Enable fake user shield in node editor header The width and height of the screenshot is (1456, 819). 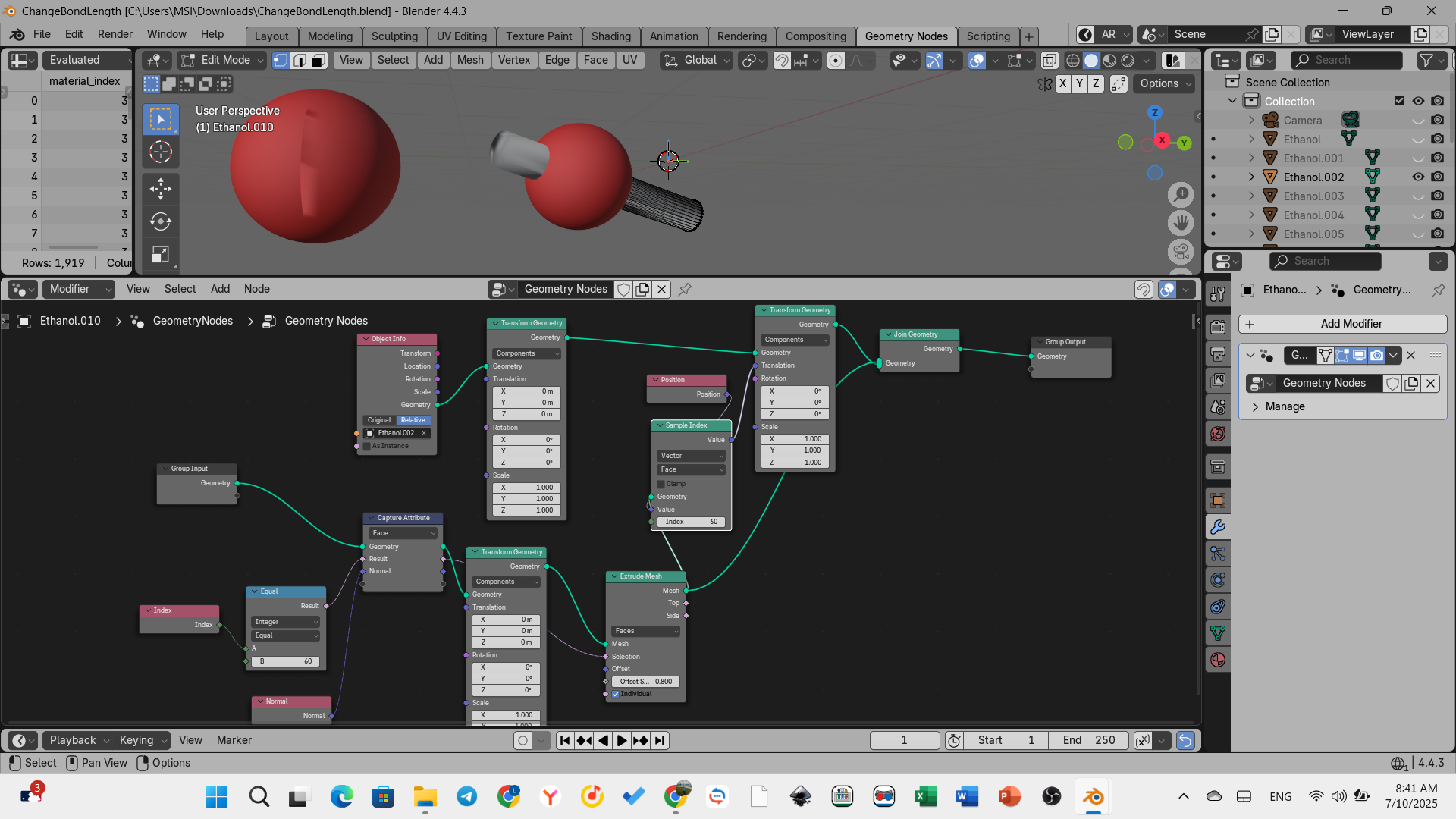623,289
